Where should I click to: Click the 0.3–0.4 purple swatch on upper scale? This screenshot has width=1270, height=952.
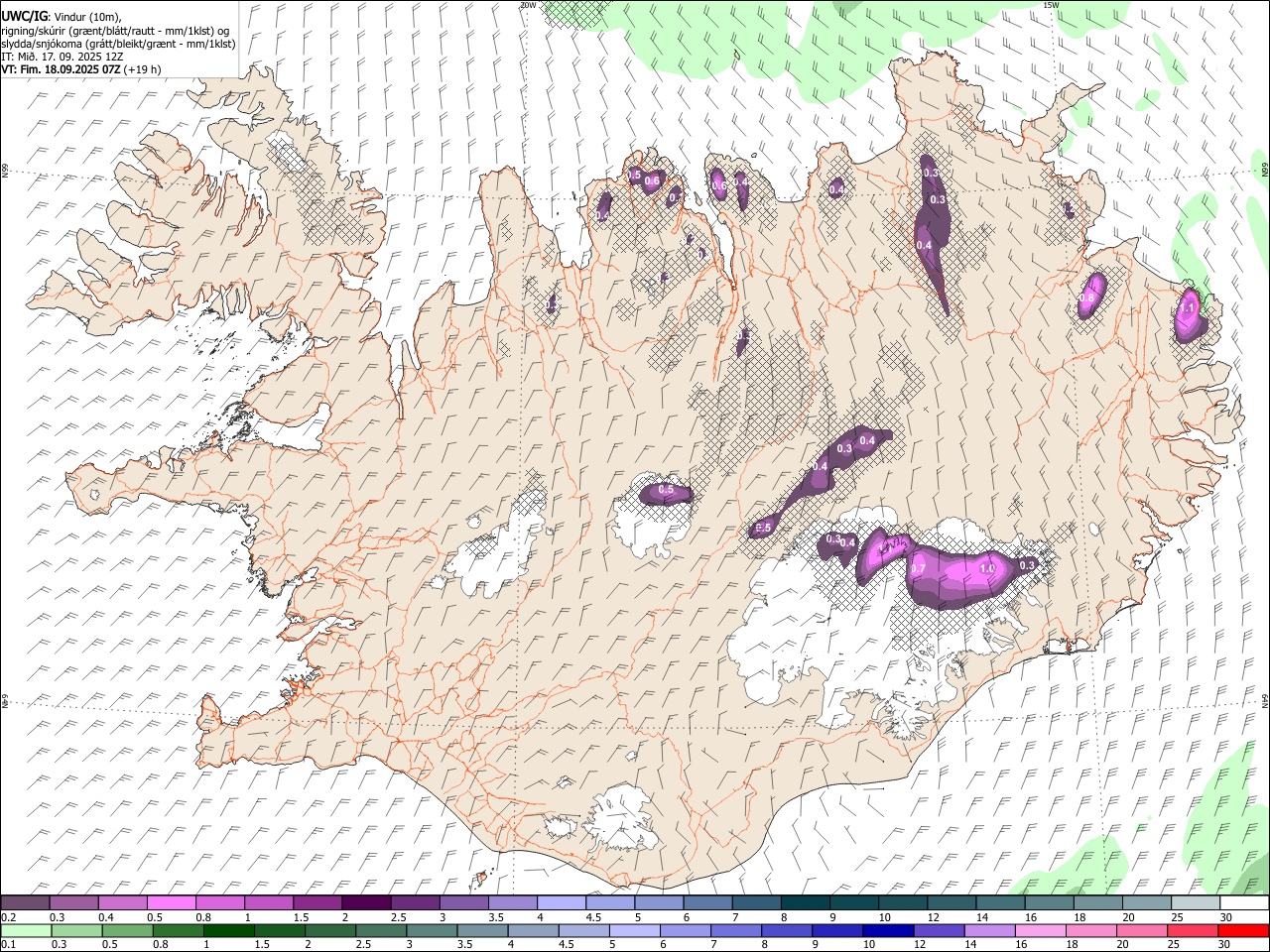(x=74, y=902)
